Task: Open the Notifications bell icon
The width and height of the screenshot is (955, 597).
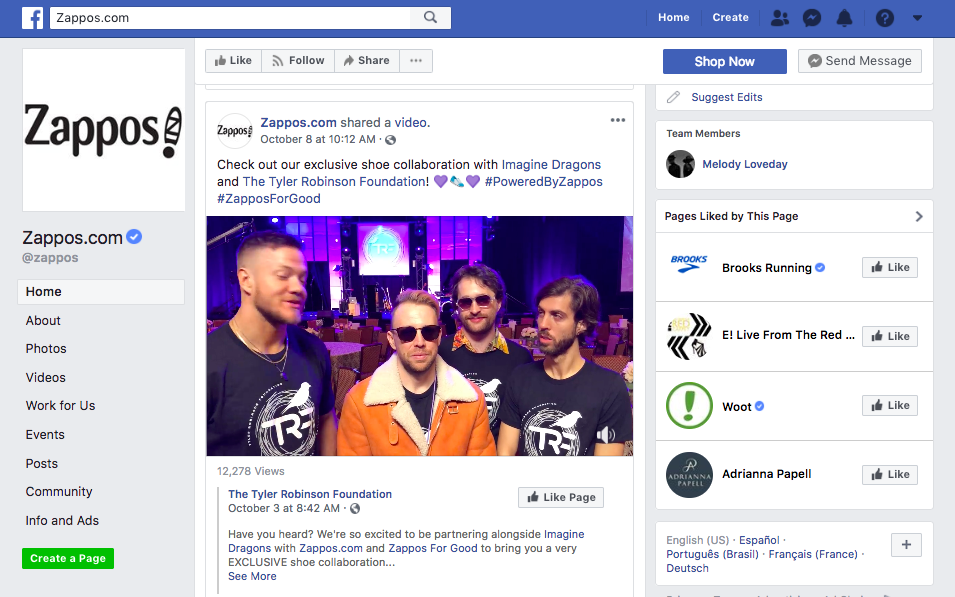Action: click(x=844, y=18)
